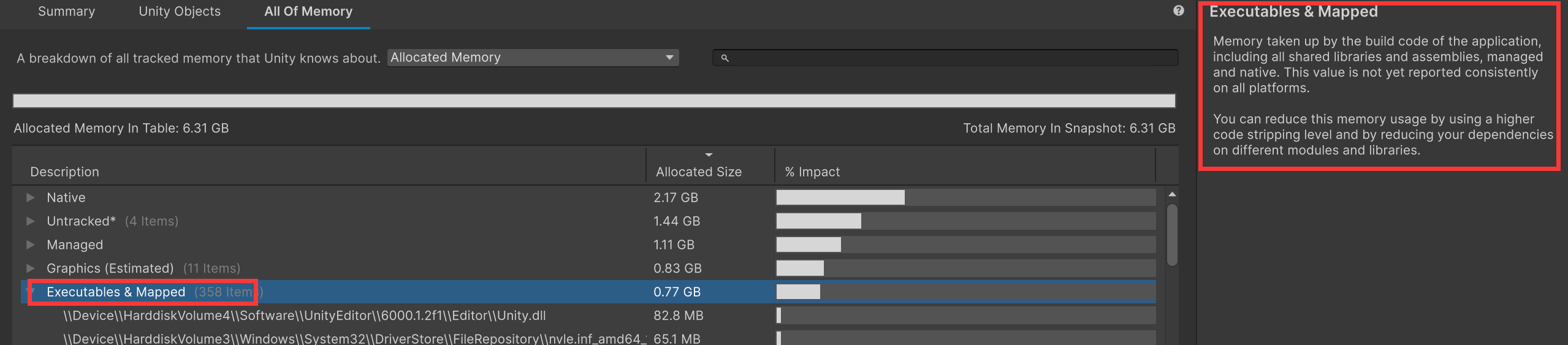Select the Unity.dll entry row
This screenshot has width=1568, height=345.
pyautogui.click(x=304, y=316)
